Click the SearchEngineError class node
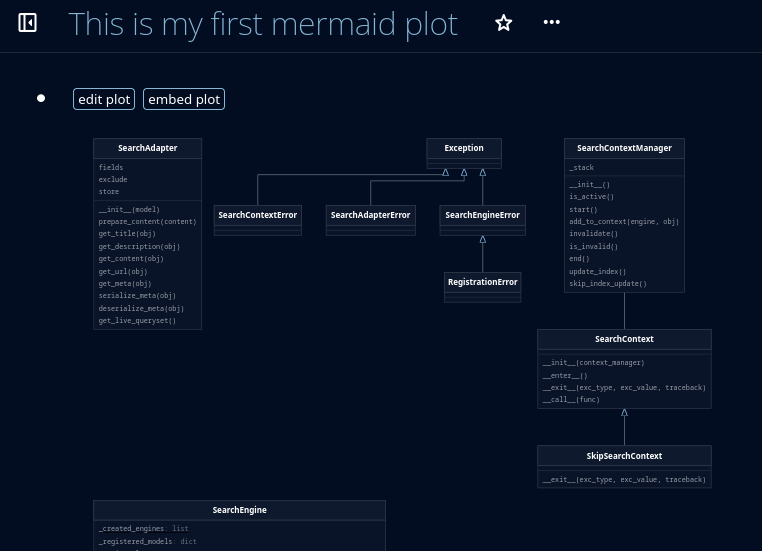This screenshot has height=551, width=762. pos(483,221)
